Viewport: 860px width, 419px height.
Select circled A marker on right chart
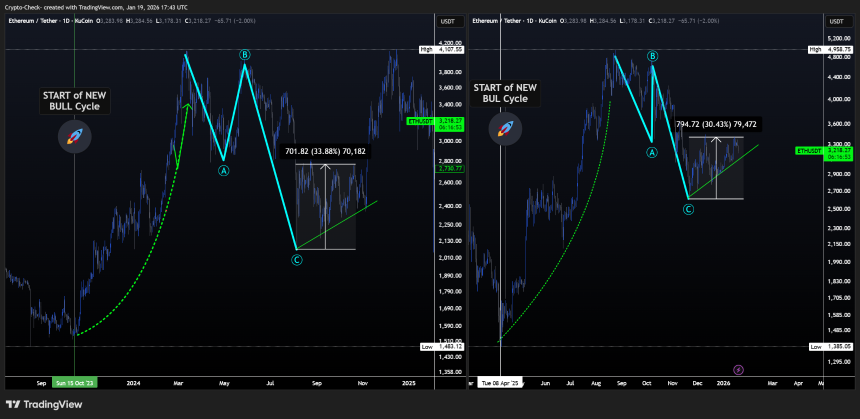click(x=652, y=153)
